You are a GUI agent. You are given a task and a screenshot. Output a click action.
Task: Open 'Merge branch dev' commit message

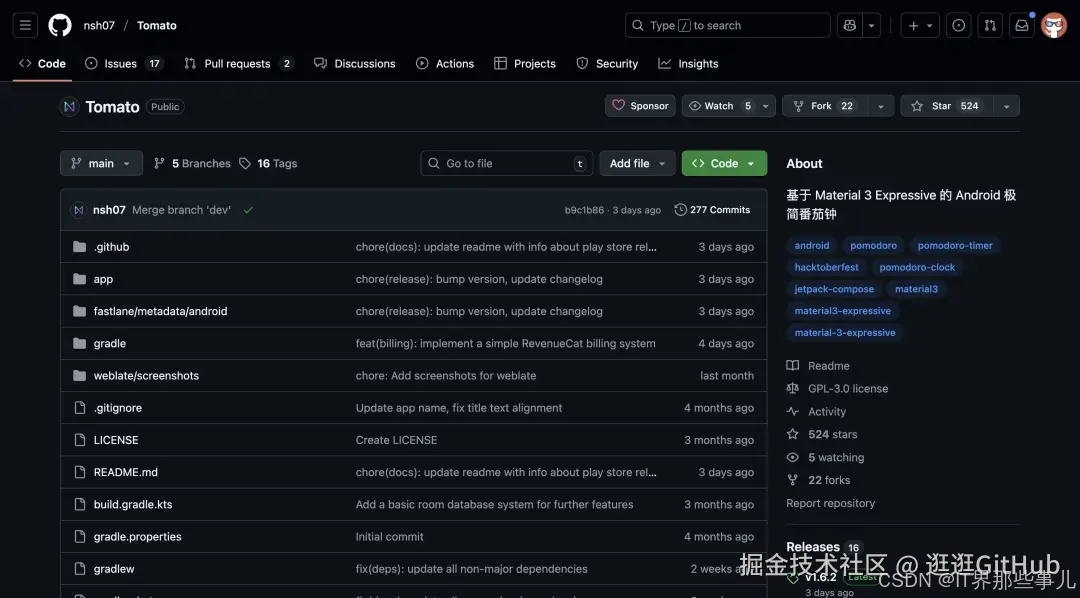click(x=181, y=210)
